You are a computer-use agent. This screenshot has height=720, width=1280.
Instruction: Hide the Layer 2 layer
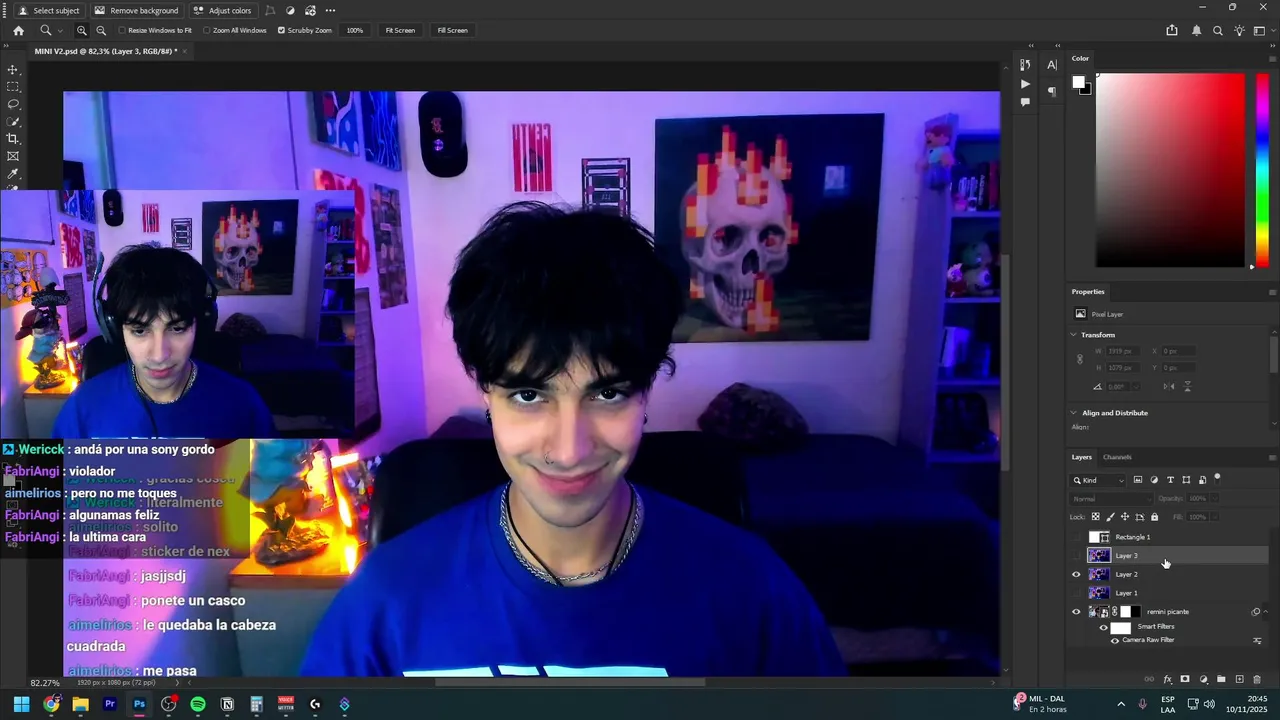click(1076, 574)
